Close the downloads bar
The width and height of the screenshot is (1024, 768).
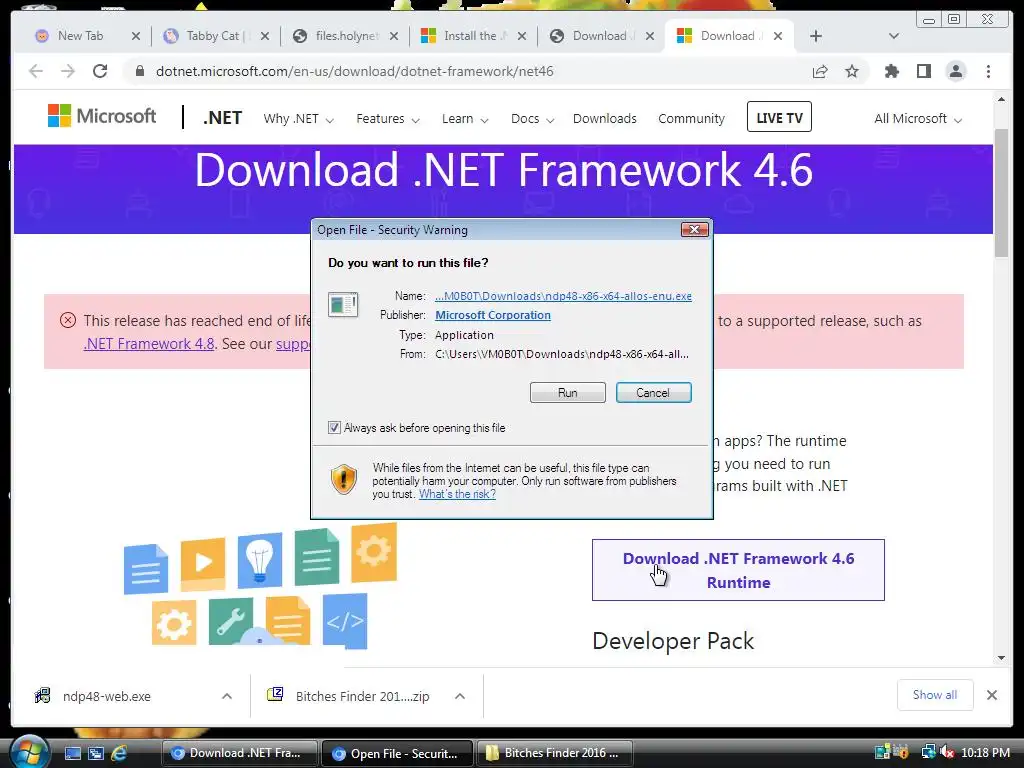point(992,695)
